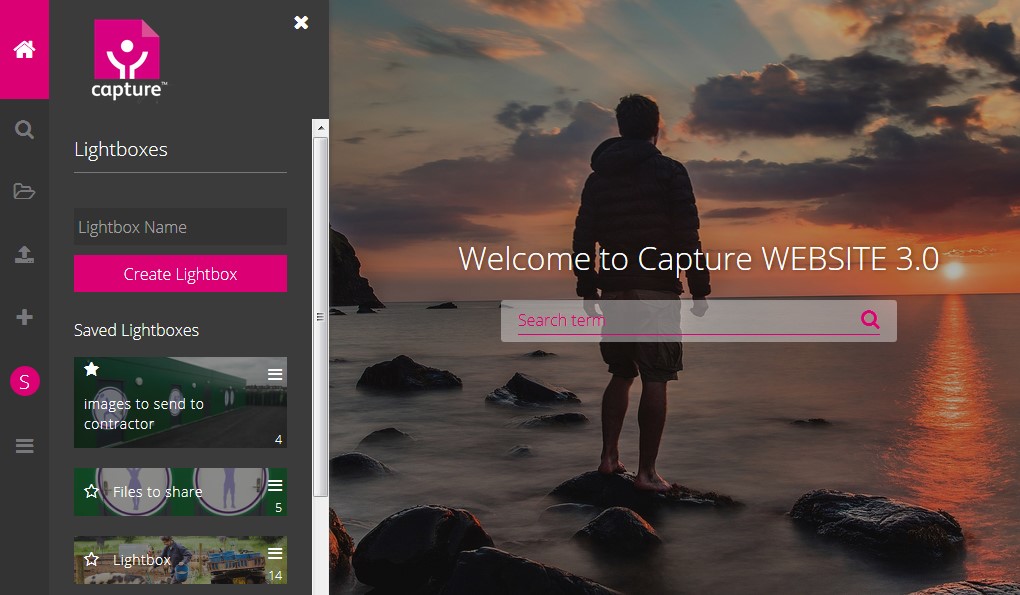Click the Capture logo
The image size is (1020, 595).
tap(128, 60)
